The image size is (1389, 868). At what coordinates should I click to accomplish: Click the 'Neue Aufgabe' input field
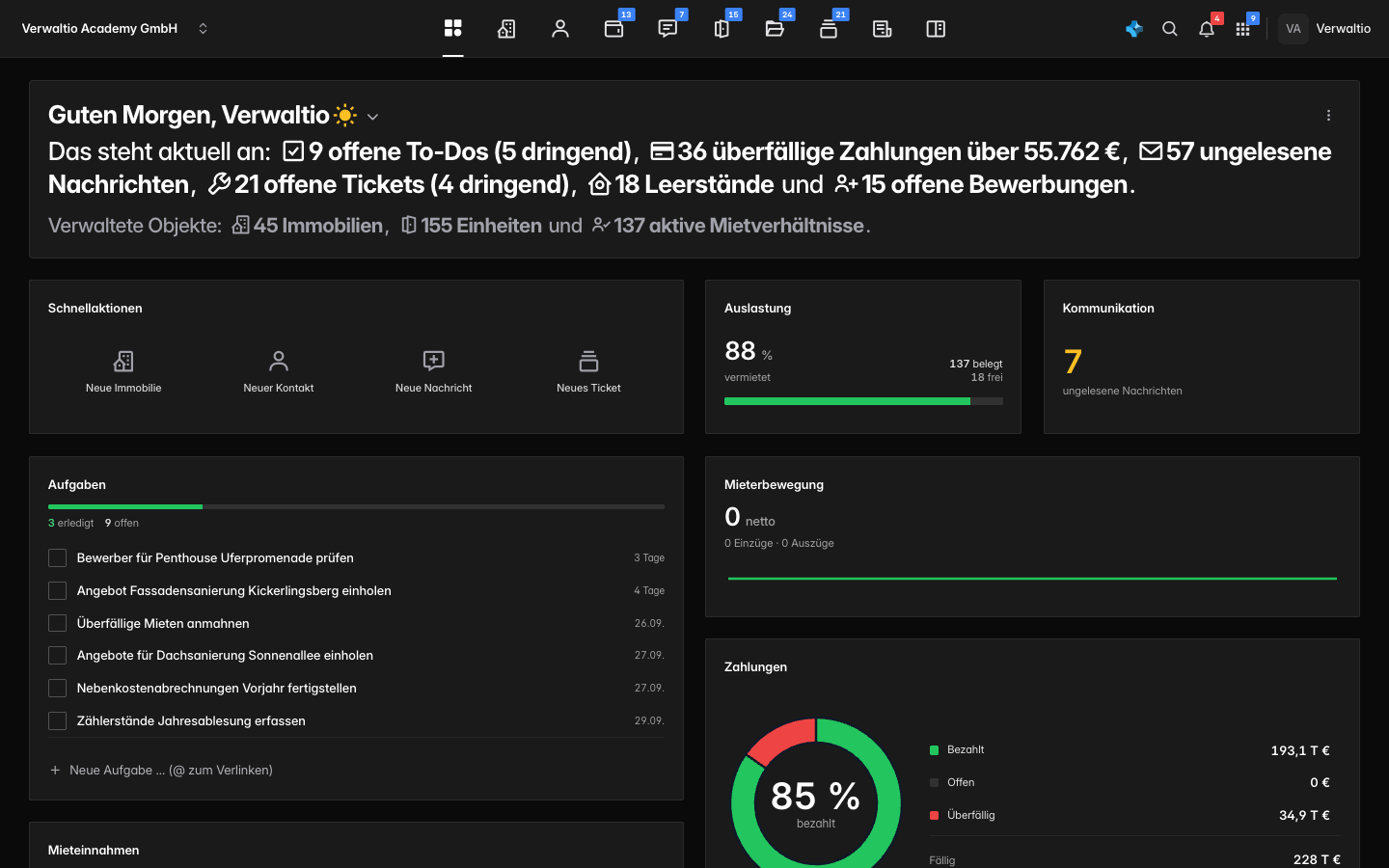coord(356,770)
